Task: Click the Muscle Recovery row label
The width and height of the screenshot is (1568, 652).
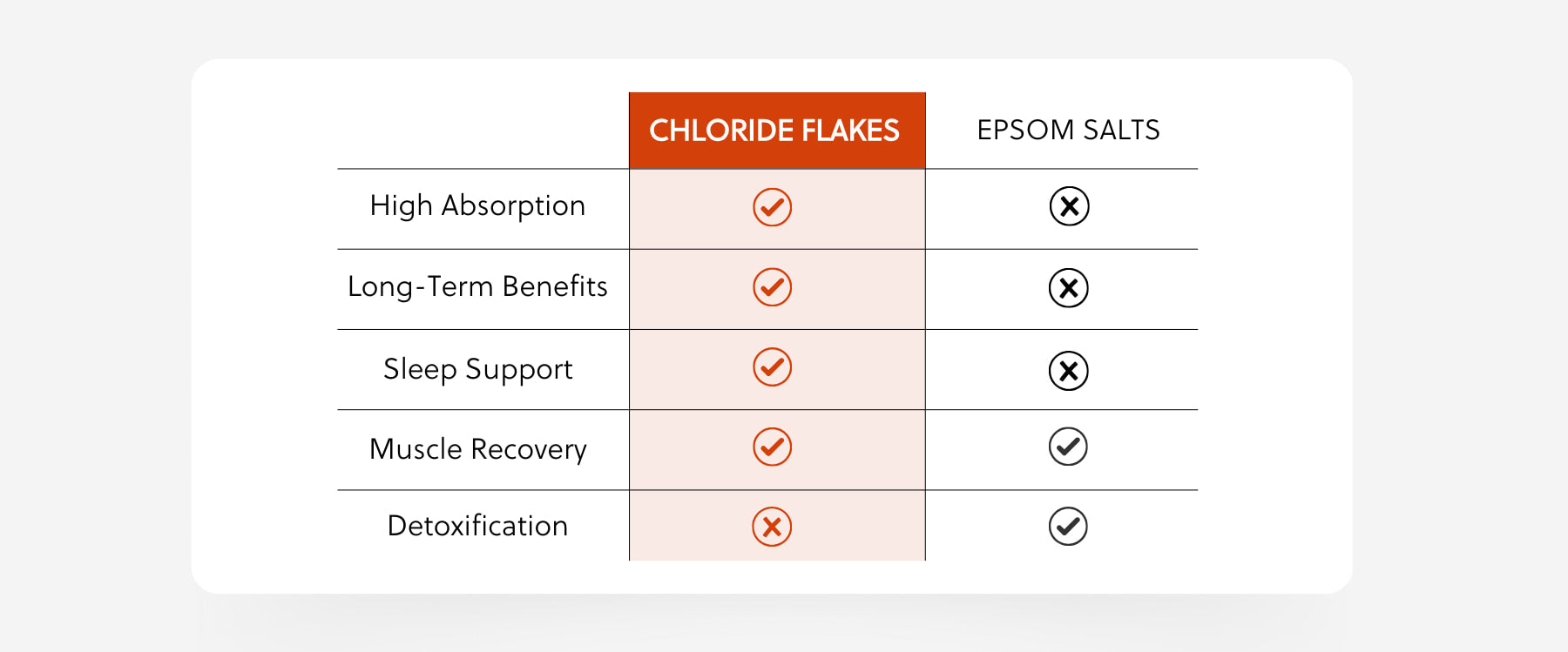Action: pos(477,449)
